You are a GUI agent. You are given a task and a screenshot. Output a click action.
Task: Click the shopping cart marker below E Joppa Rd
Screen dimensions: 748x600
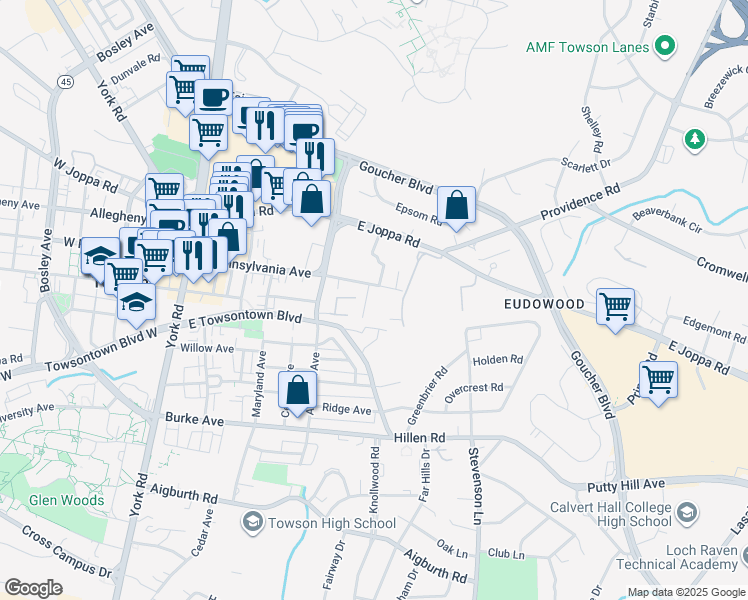coord(658,380)
